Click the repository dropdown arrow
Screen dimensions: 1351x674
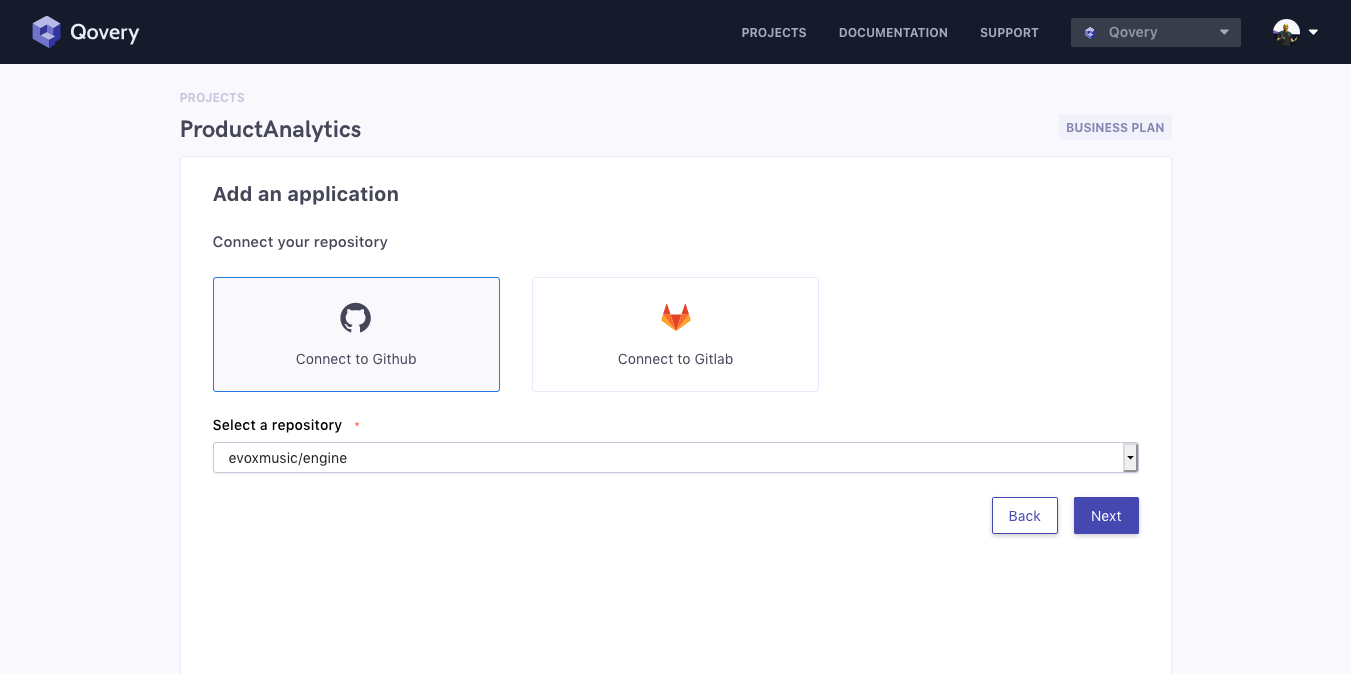(x=1130, y=458)
